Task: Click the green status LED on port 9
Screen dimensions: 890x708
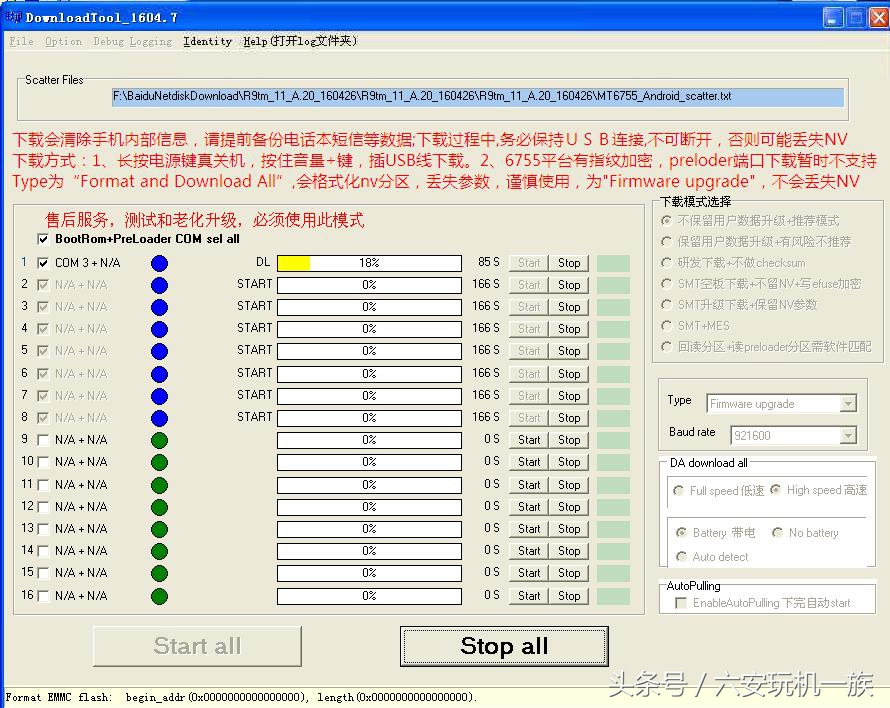Action: click(x=159, y=439)
